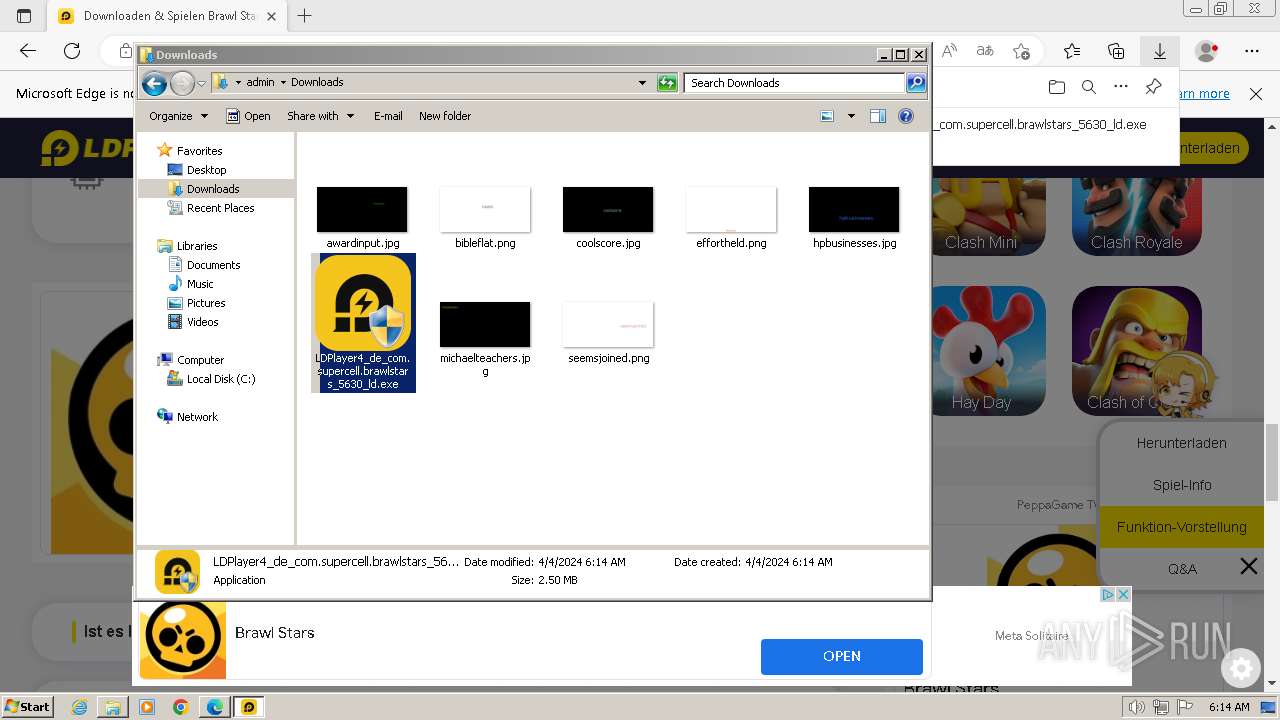Open the Organize menu
Image resolution: width=1280 pixels, height=720 pixels.
[178, 116]
